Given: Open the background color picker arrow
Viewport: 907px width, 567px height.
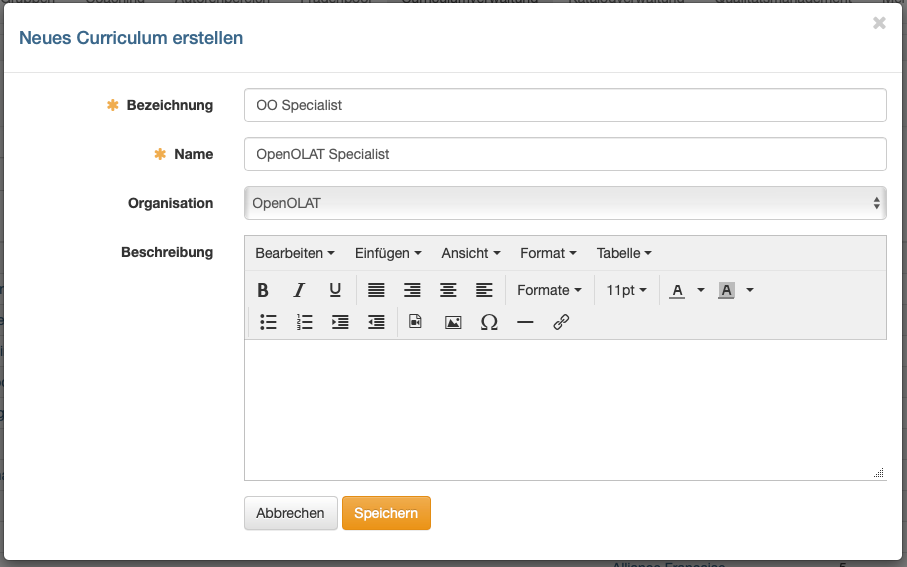Looking at the screenshot, I should (x=750, y=290).
